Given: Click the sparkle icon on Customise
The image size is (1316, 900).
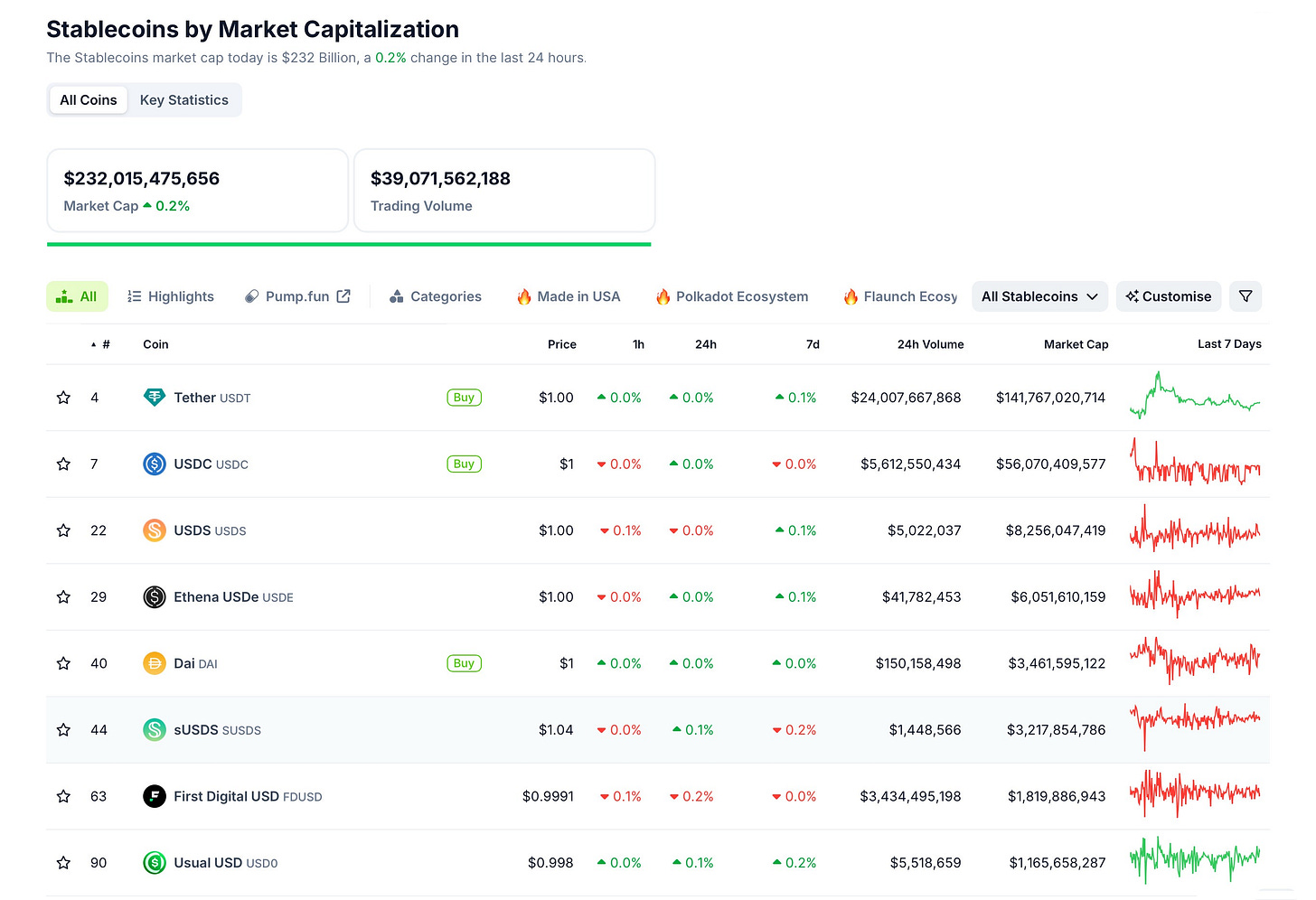Looking at the screenshot, I should (1132, 296).
